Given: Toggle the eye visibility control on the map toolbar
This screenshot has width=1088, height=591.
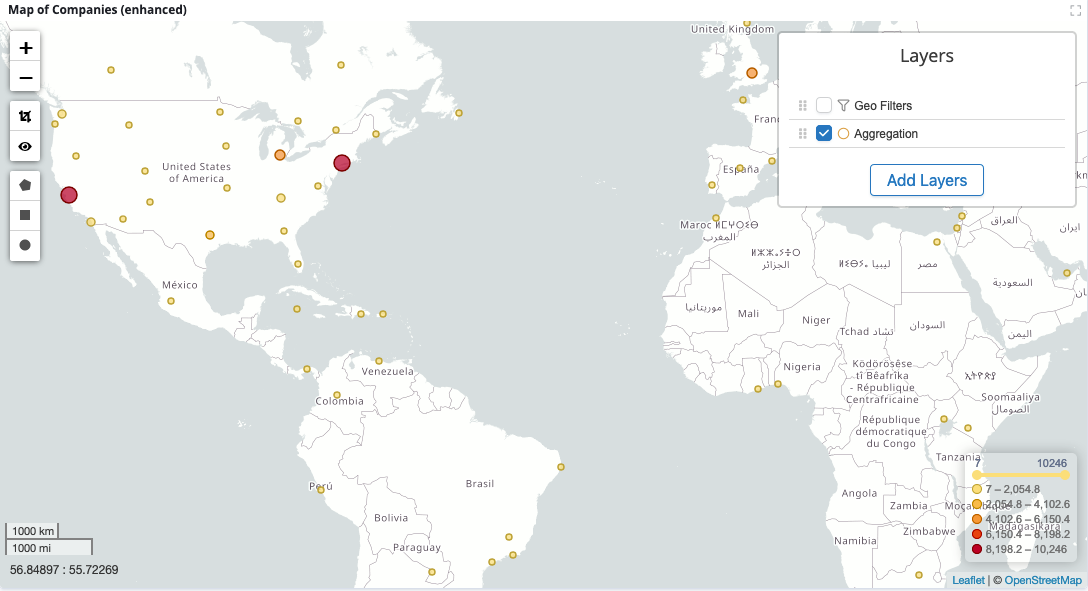Looking at the screenshot, I should (x=25, y=146).
